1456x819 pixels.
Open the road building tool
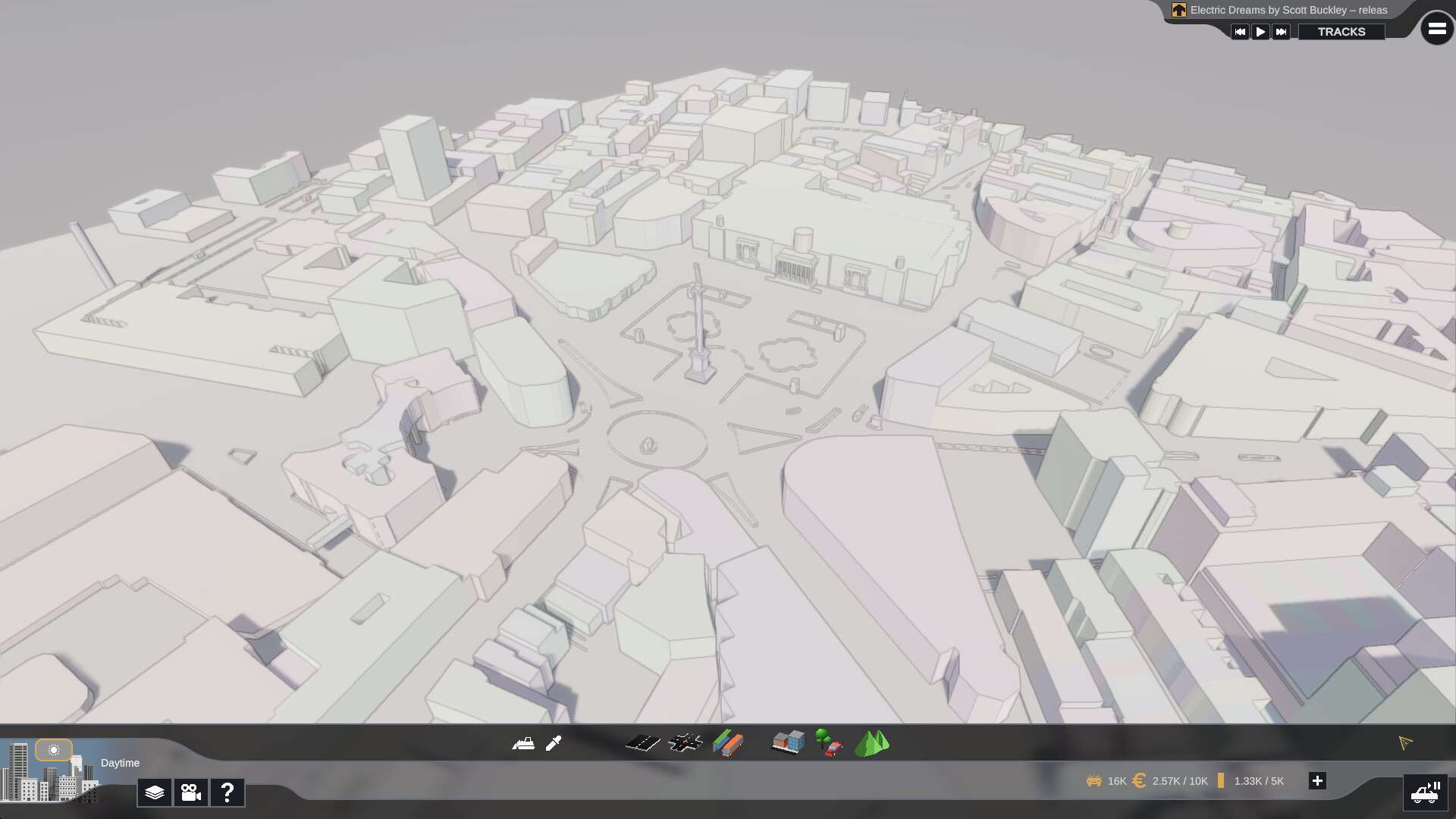coord(642,743)
